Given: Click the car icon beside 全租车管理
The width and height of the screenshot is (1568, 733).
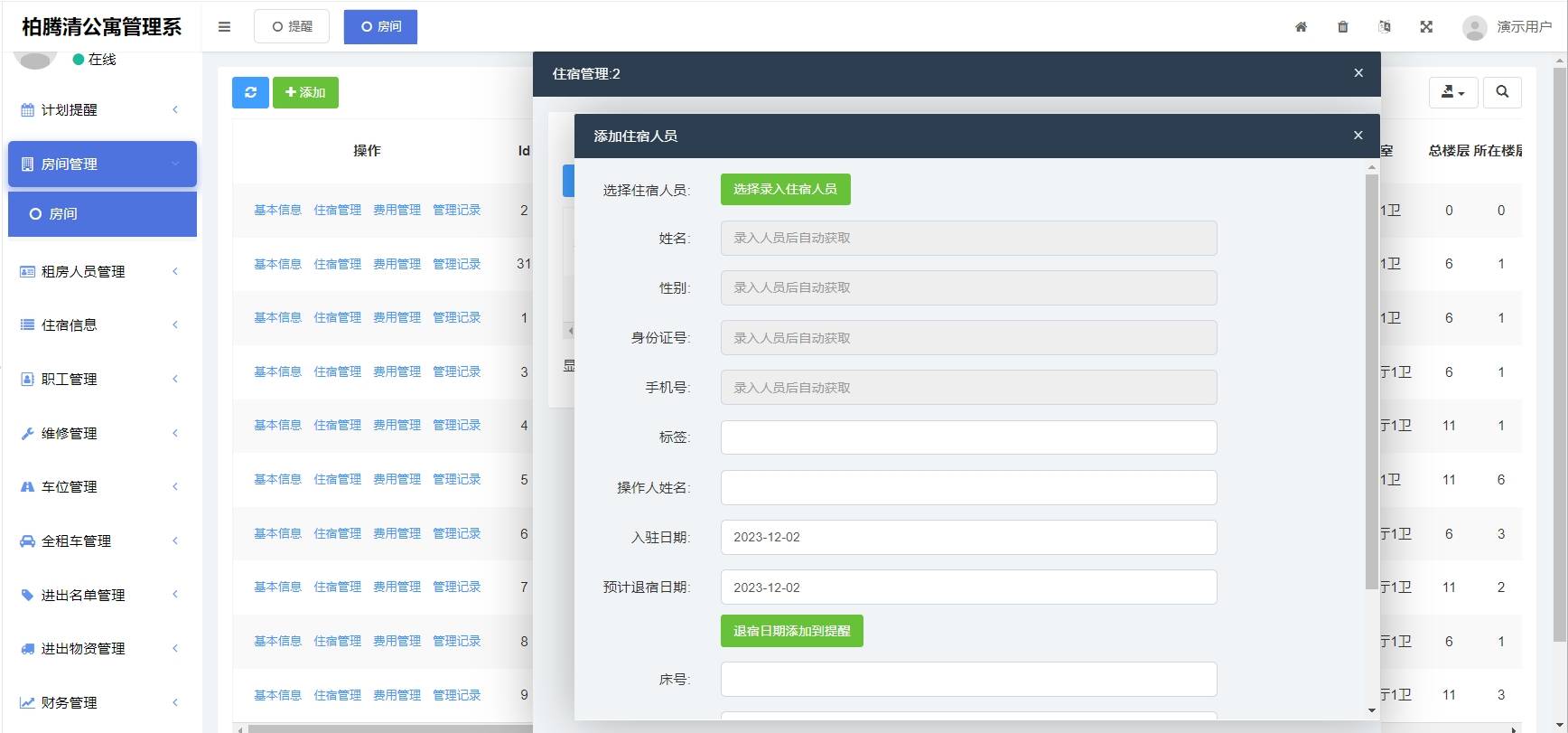Looking at the screenshot, I should 27,540.
